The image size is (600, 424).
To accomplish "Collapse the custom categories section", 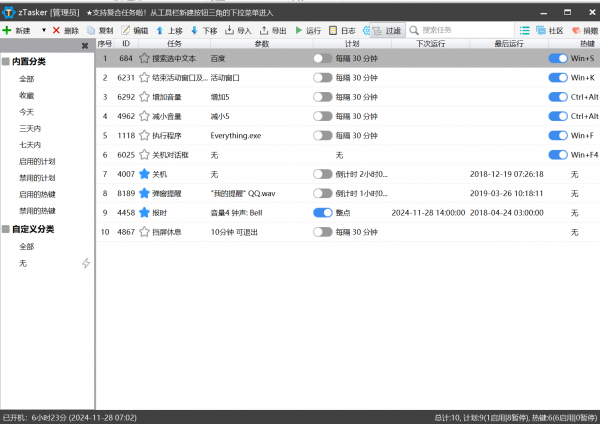I will [x=6, y=229].
